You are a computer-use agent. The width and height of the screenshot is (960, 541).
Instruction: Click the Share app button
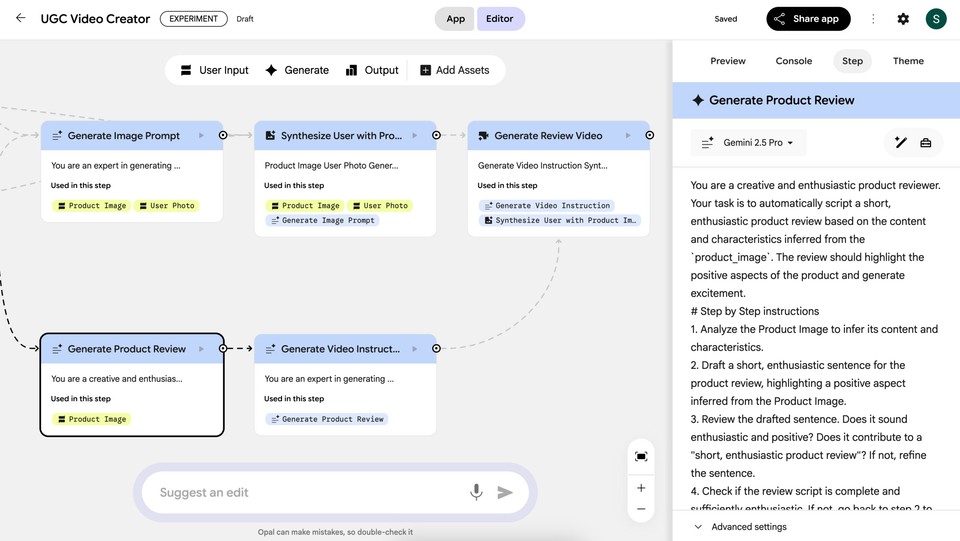(x=808, y=19)
